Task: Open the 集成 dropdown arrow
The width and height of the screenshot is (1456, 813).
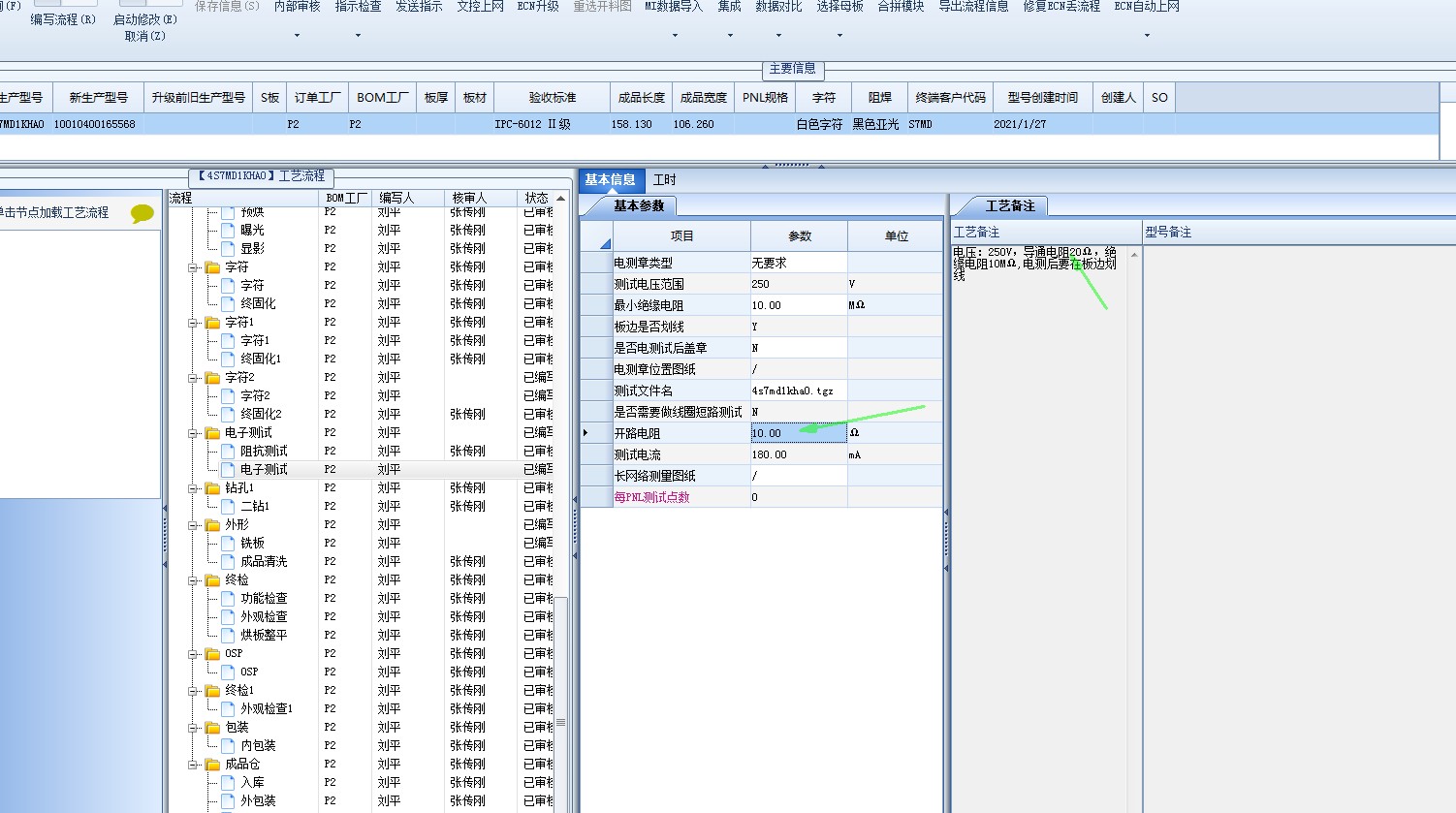Action: click(729, 36)
